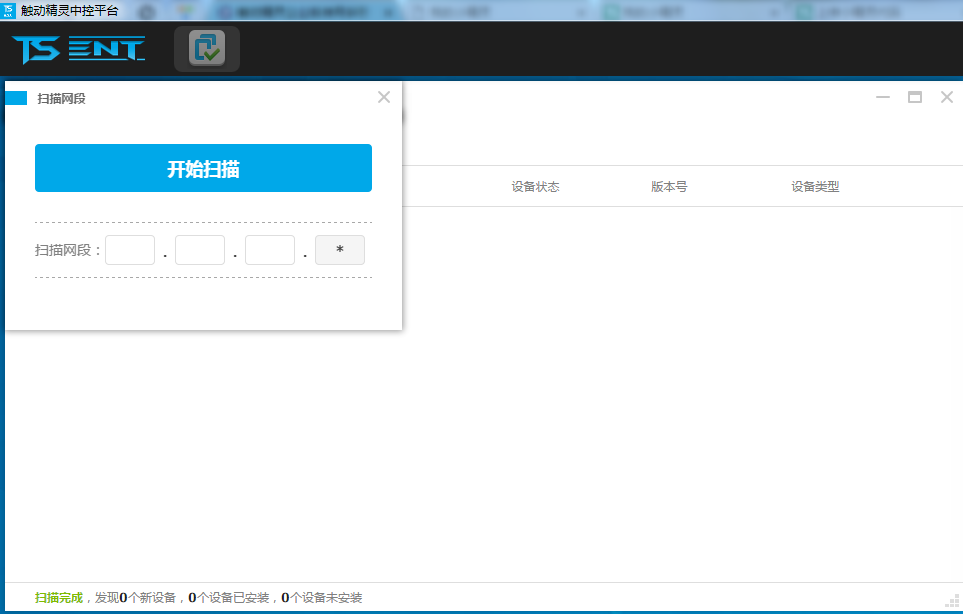The height and width of the screenshot is (614, 963).
Task: Click the first IP octet input box
Action: coord(130,250)
